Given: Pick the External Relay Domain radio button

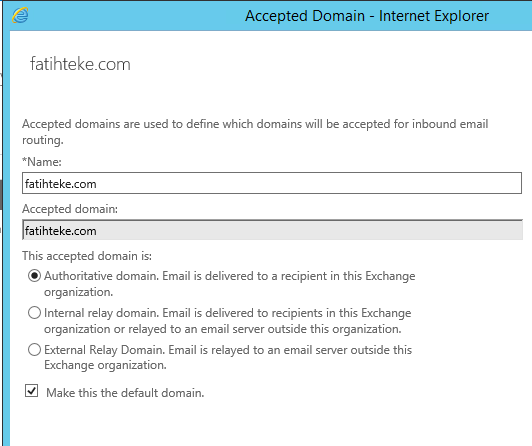Looking at the screenshot, I should 34,350.
